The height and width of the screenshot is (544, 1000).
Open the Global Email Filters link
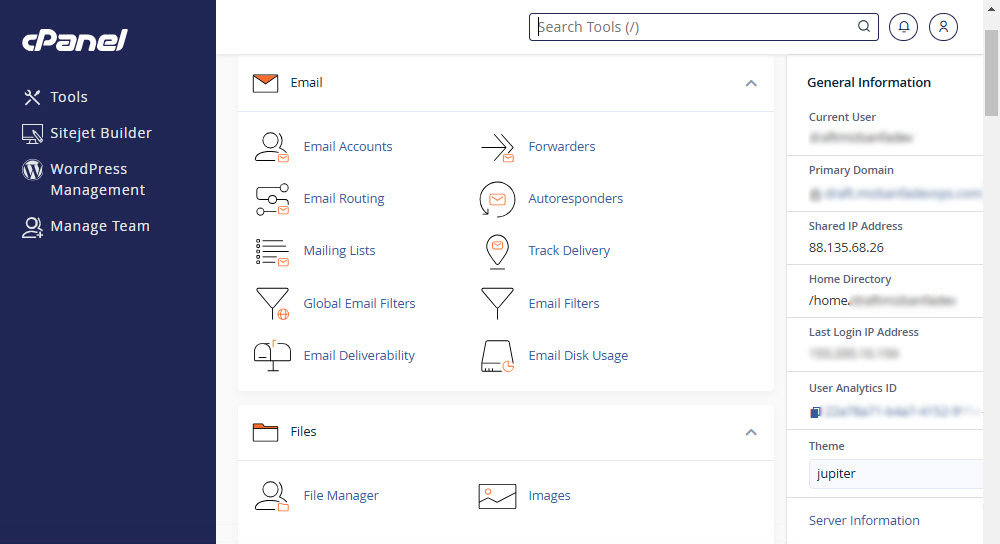pyautogui.click(x=359, y=304)
